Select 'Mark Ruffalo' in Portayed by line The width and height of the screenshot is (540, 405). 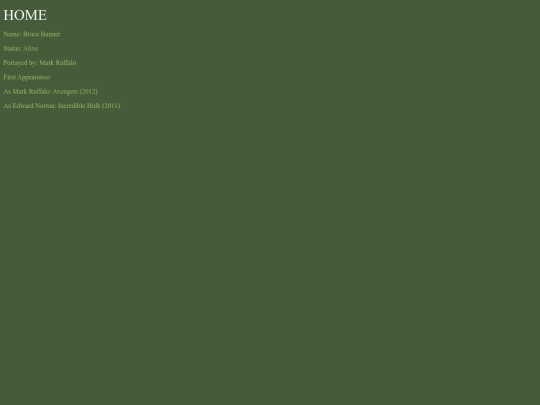(58, 63)
